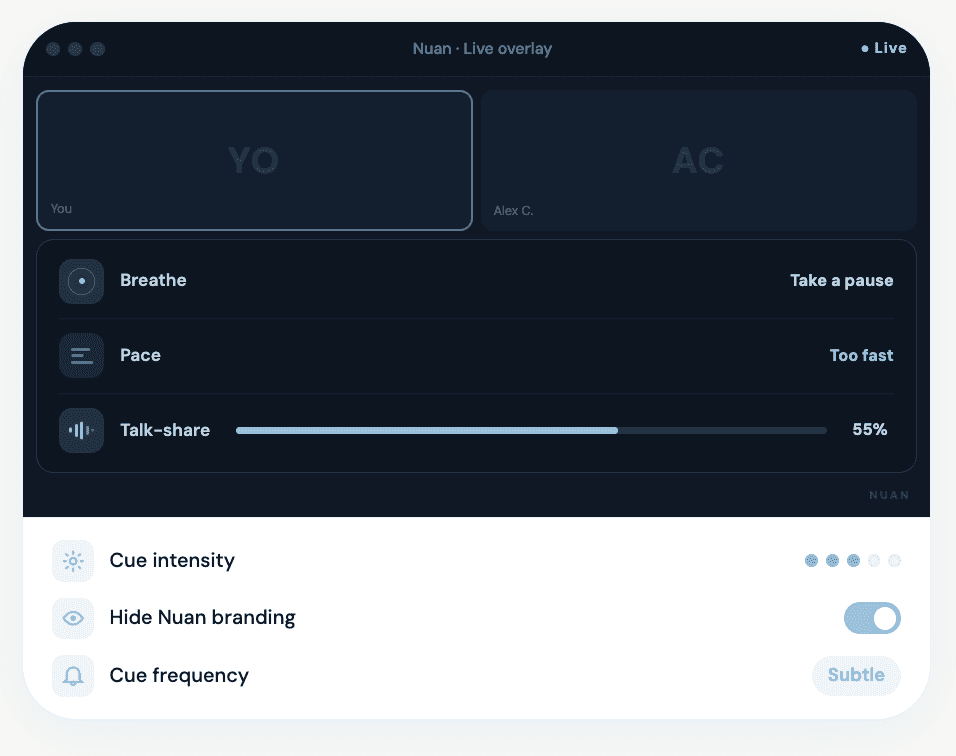The image size is (956, 756).
Task: Click the Too fast pace warning
Action: tap(861, 355)
